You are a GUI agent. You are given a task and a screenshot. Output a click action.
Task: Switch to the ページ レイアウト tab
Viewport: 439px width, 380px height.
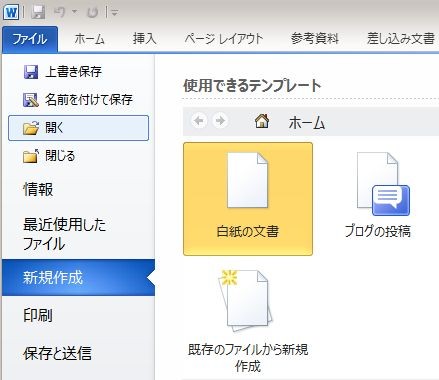click(x=224, y=39)
